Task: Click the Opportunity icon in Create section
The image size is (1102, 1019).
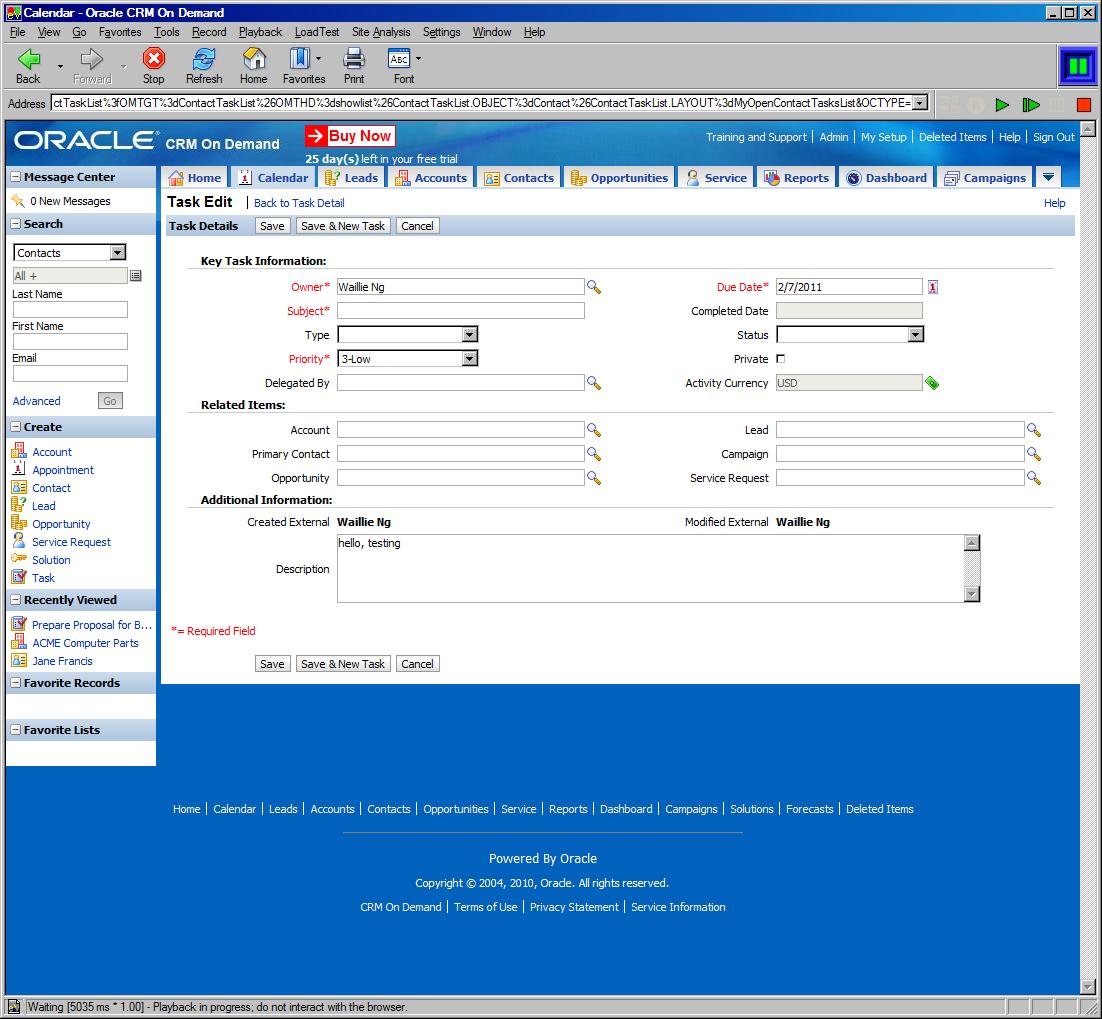Action: [19, 523]
